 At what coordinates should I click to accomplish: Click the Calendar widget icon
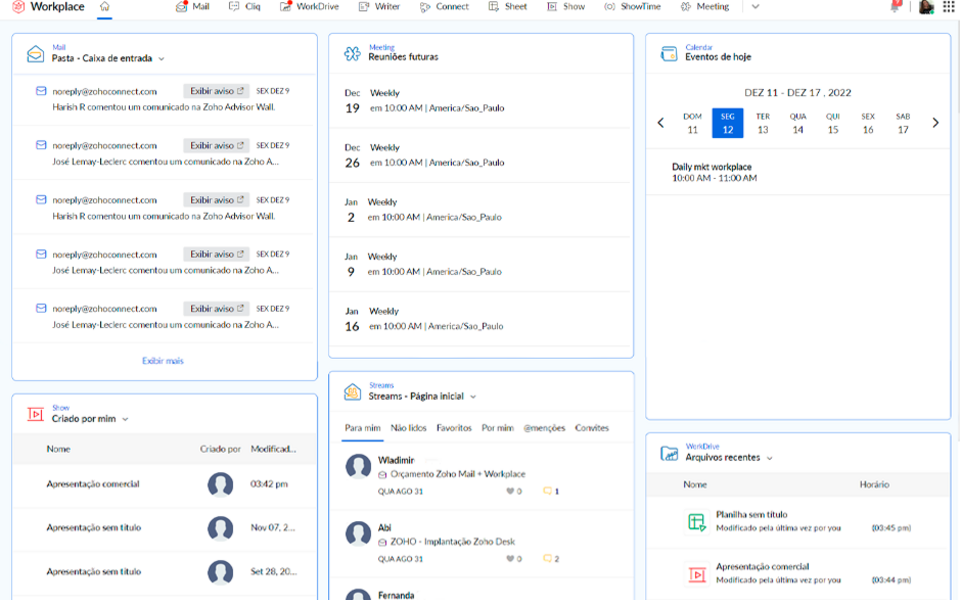point(669,54)
